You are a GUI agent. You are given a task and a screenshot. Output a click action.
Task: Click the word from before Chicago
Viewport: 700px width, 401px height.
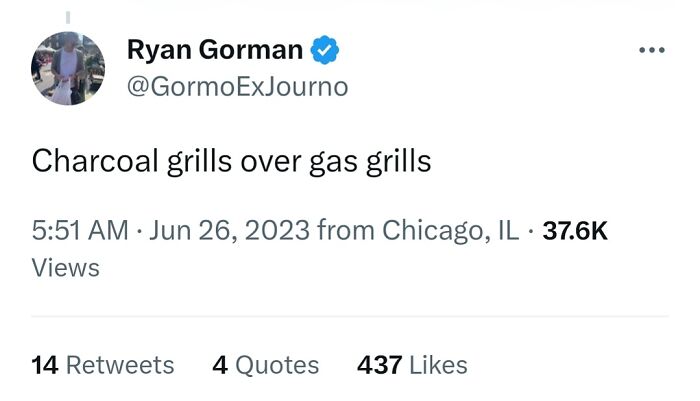pyautogui.click(x=341, y=231)
